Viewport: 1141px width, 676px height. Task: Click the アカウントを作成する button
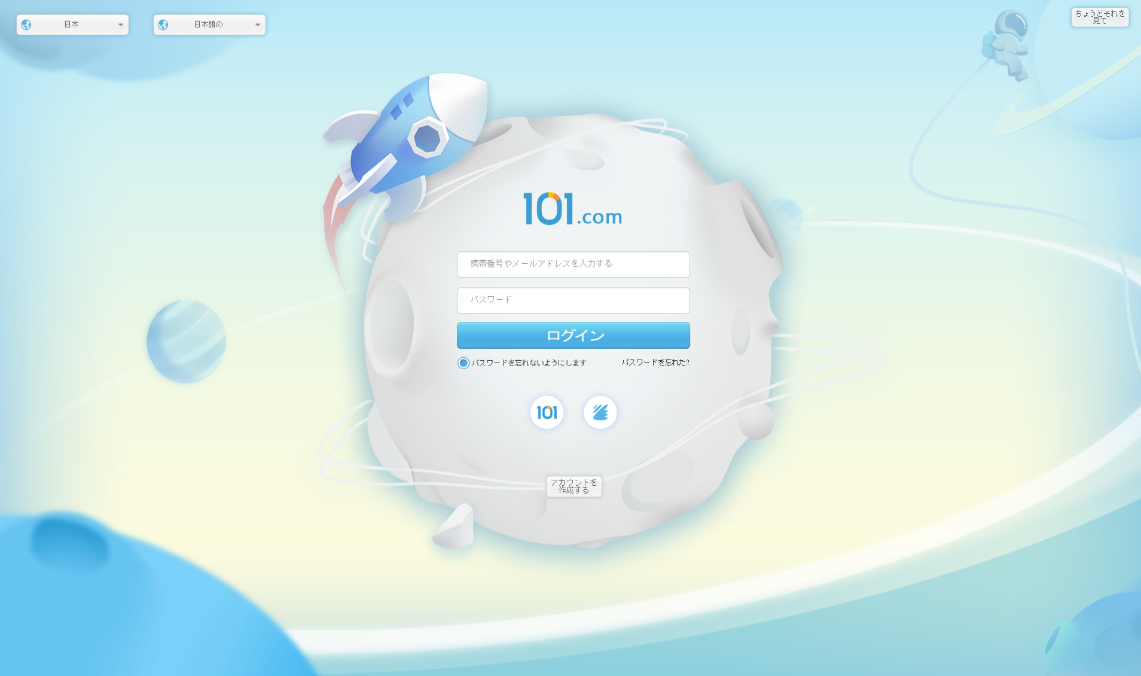[x=573, y=488]
